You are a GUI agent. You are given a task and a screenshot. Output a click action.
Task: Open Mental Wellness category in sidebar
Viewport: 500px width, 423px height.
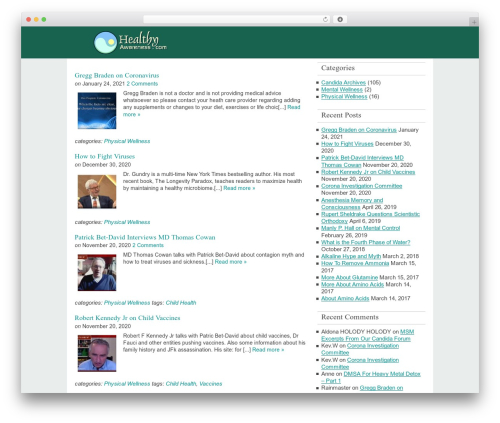pos(342,90)
